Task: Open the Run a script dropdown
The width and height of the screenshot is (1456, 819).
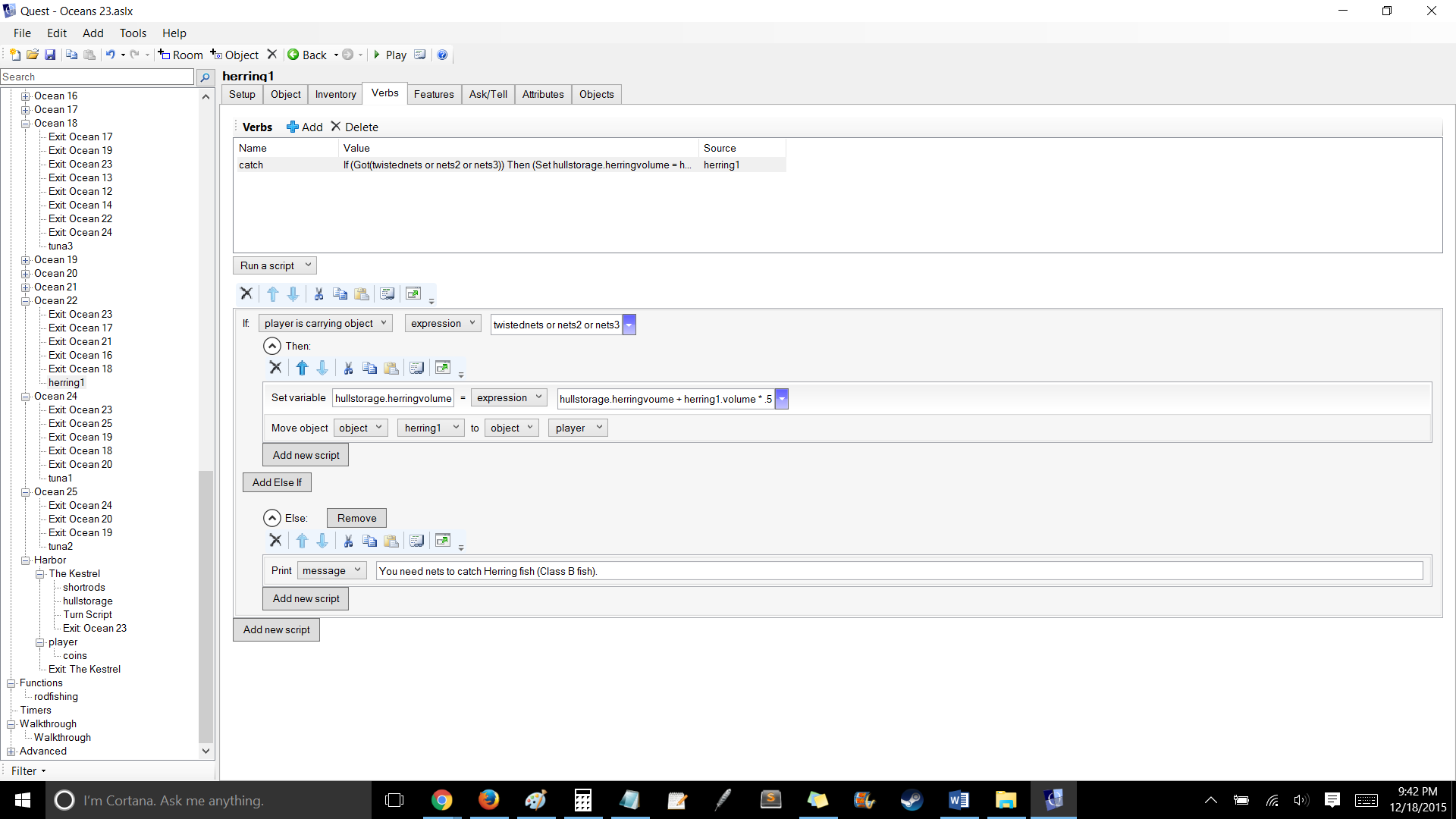Action: (275, 266)
